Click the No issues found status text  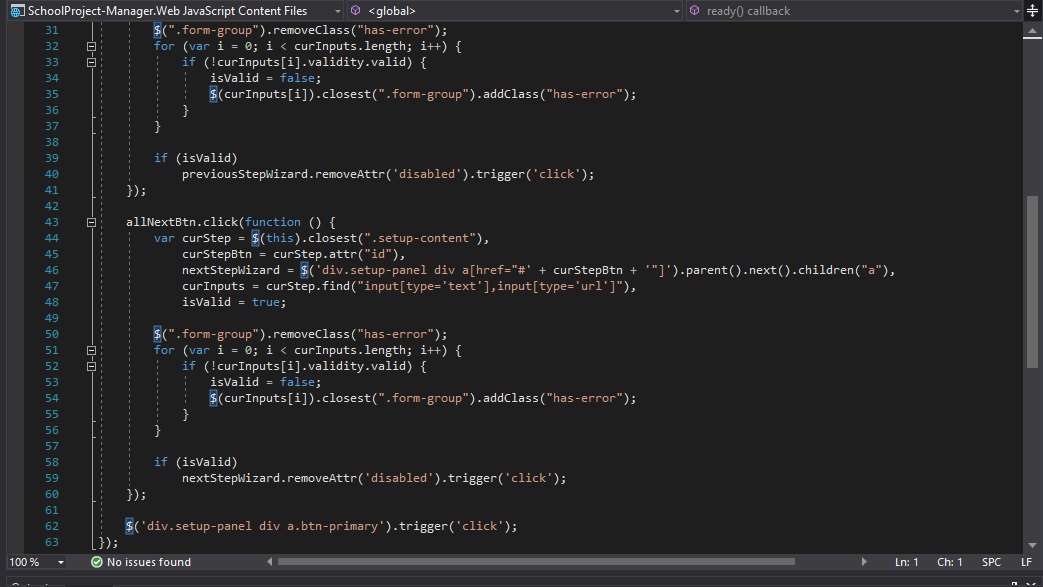[x=149, y=562]
